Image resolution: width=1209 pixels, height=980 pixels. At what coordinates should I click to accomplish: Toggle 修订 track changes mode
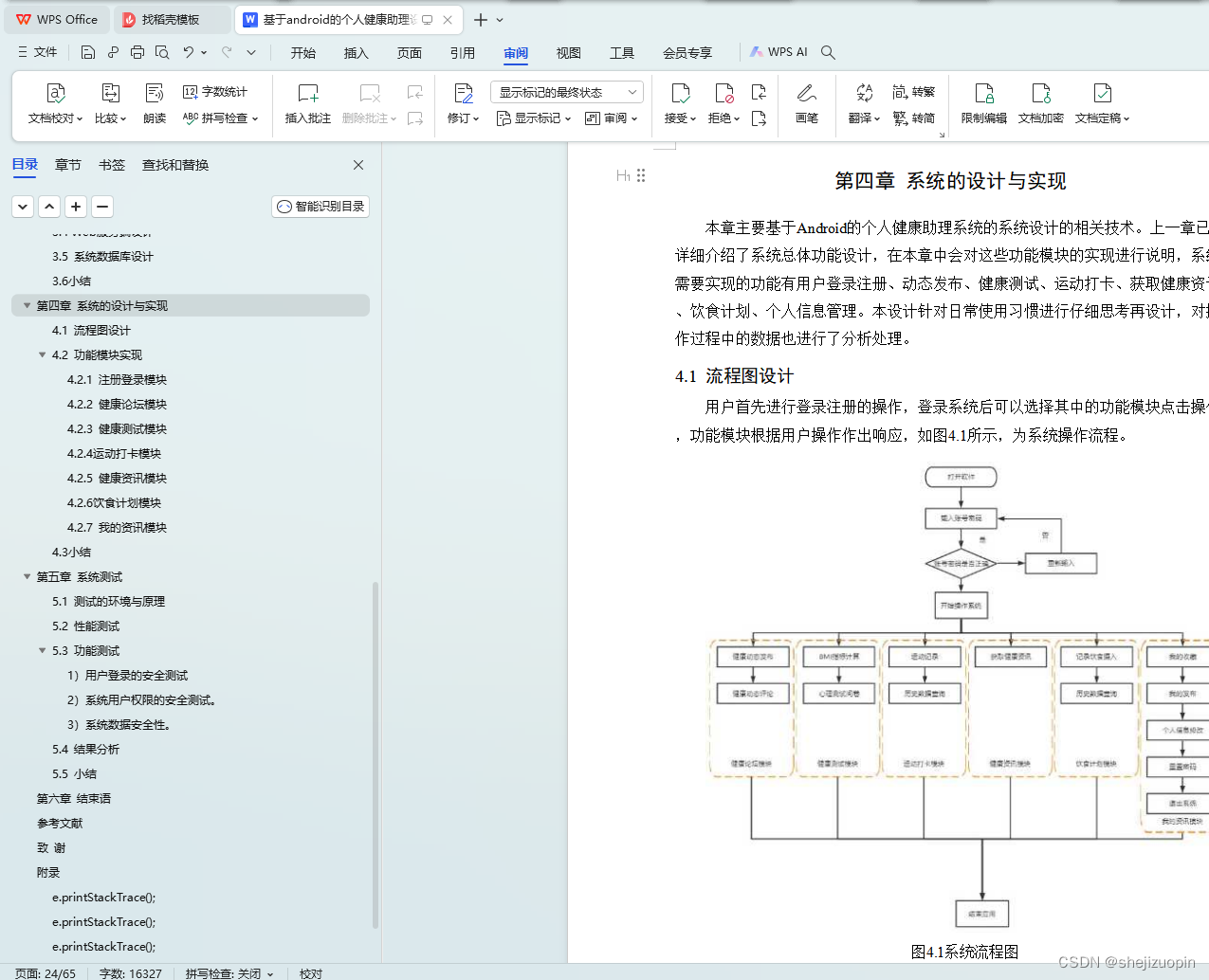pos(462,104)
